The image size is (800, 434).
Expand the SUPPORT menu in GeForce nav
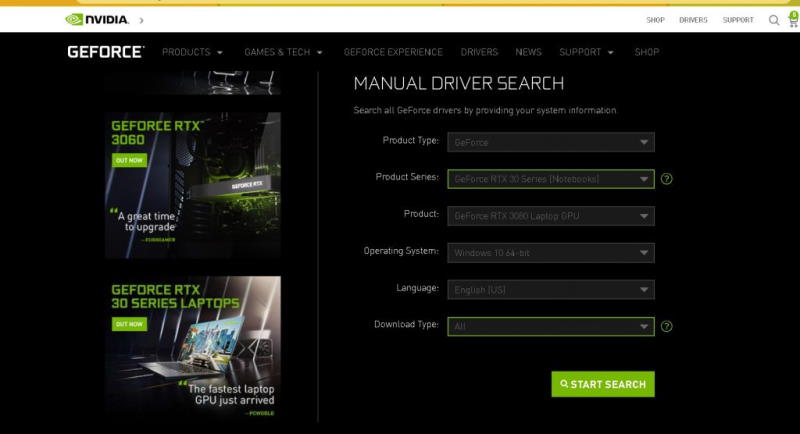(586, 52)
